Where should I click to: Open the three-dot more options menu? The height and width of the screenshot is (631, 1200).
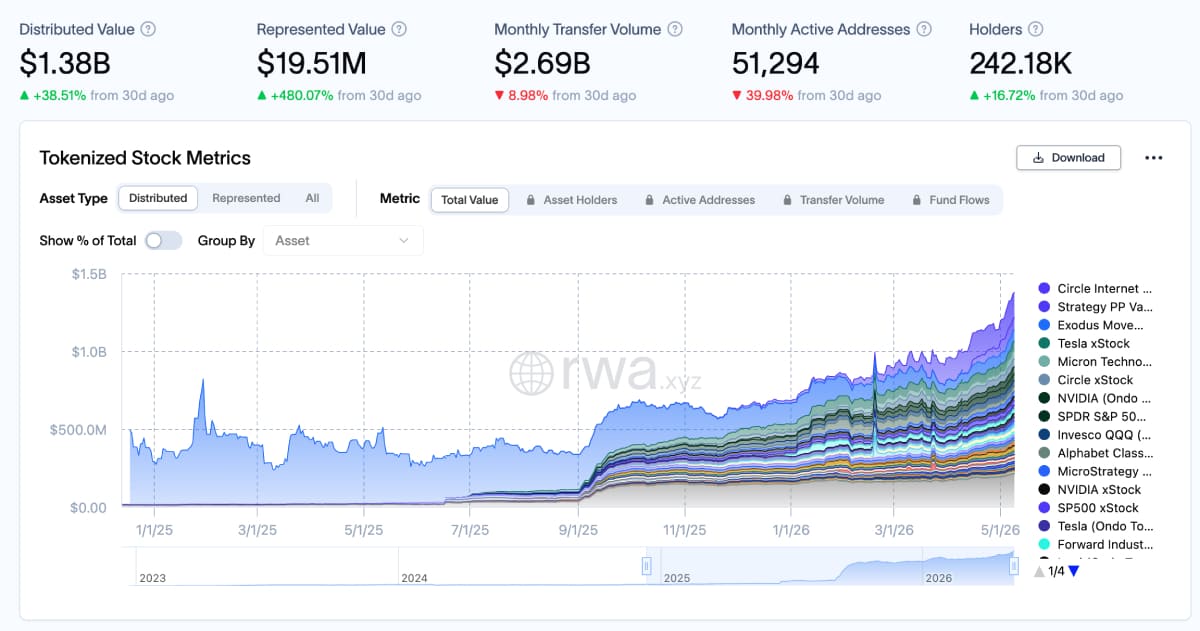(1153, 158)
